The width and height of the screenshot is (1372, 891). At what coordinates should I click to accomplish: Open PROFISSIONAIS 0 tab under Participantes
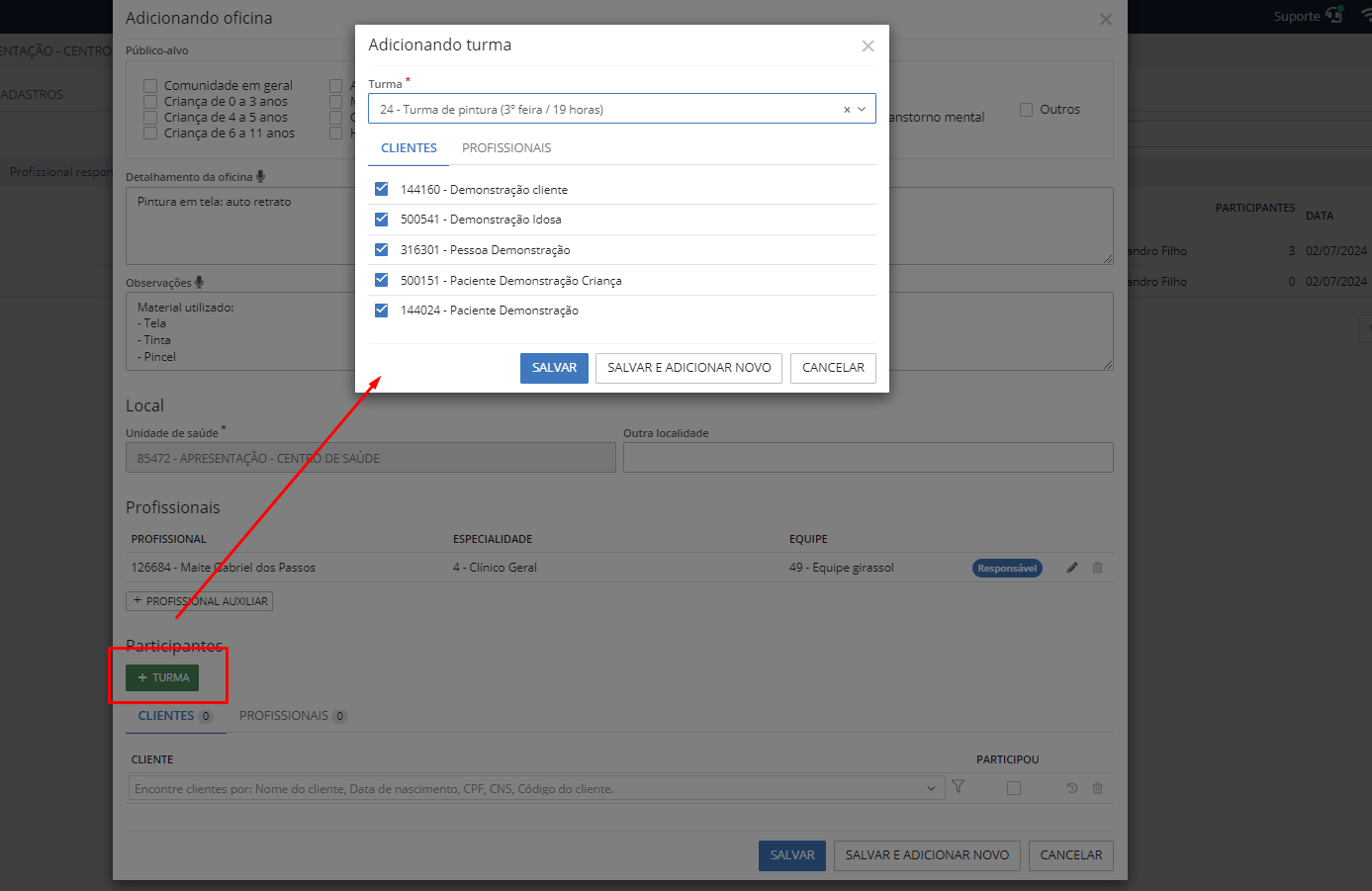point(293,716)
